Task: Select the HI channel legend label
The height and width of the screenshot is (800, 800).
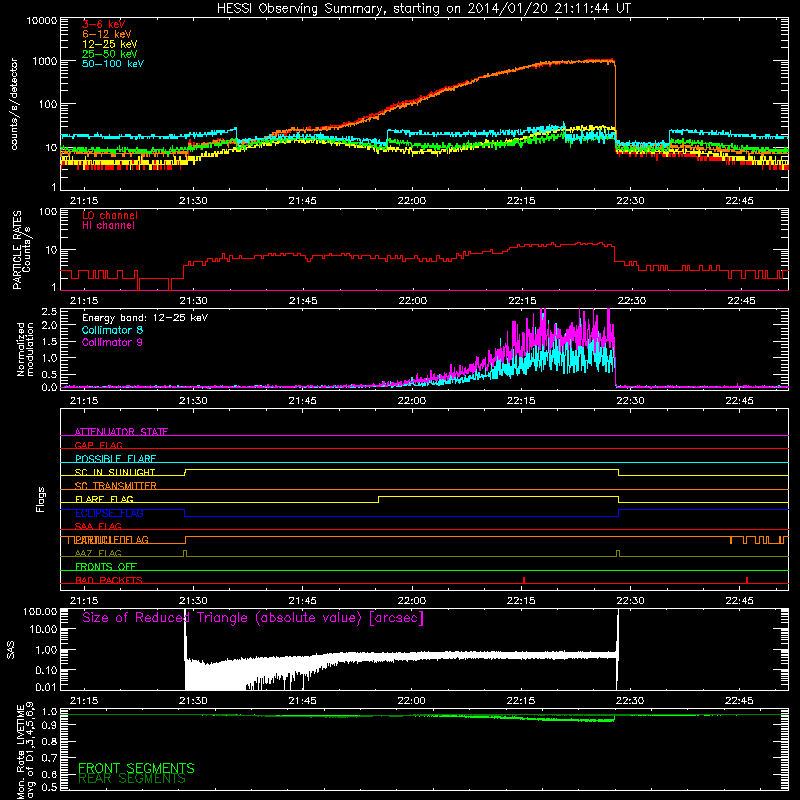Action: (x=108, y=226)
